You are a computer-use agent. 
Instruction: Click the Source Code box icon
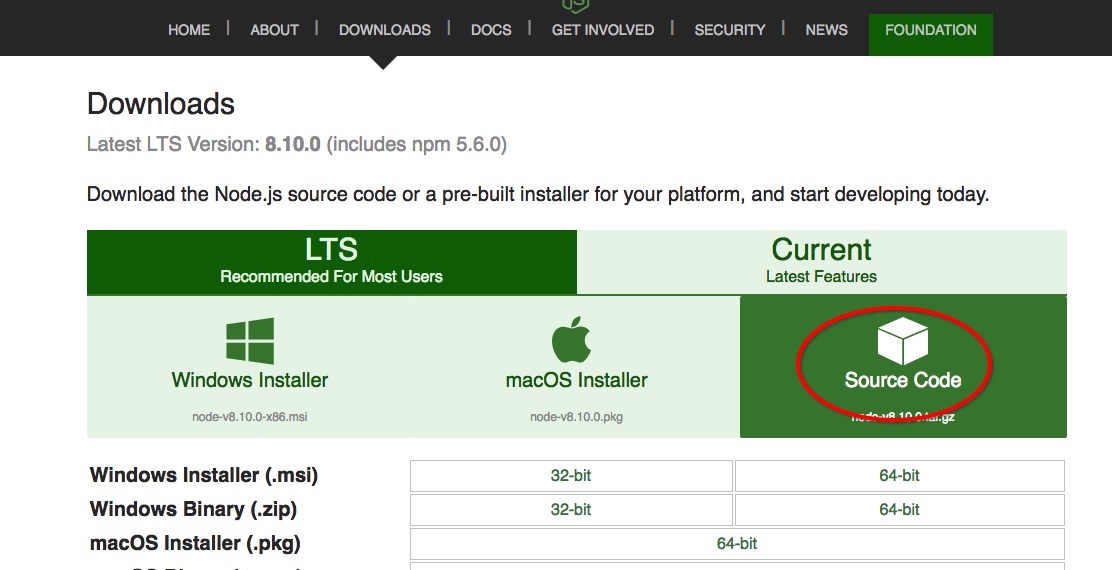pos(903,340)
